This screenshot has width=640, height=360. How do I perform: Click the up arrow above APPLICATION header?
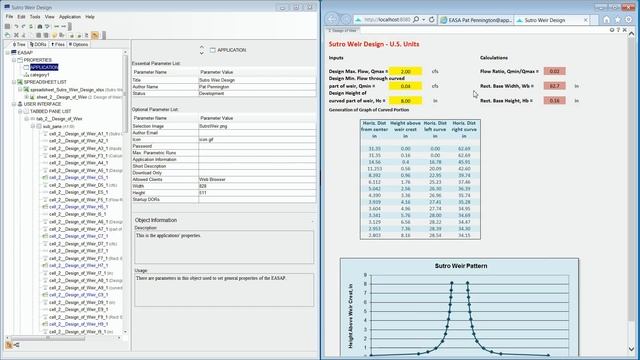tap(202, 47)
